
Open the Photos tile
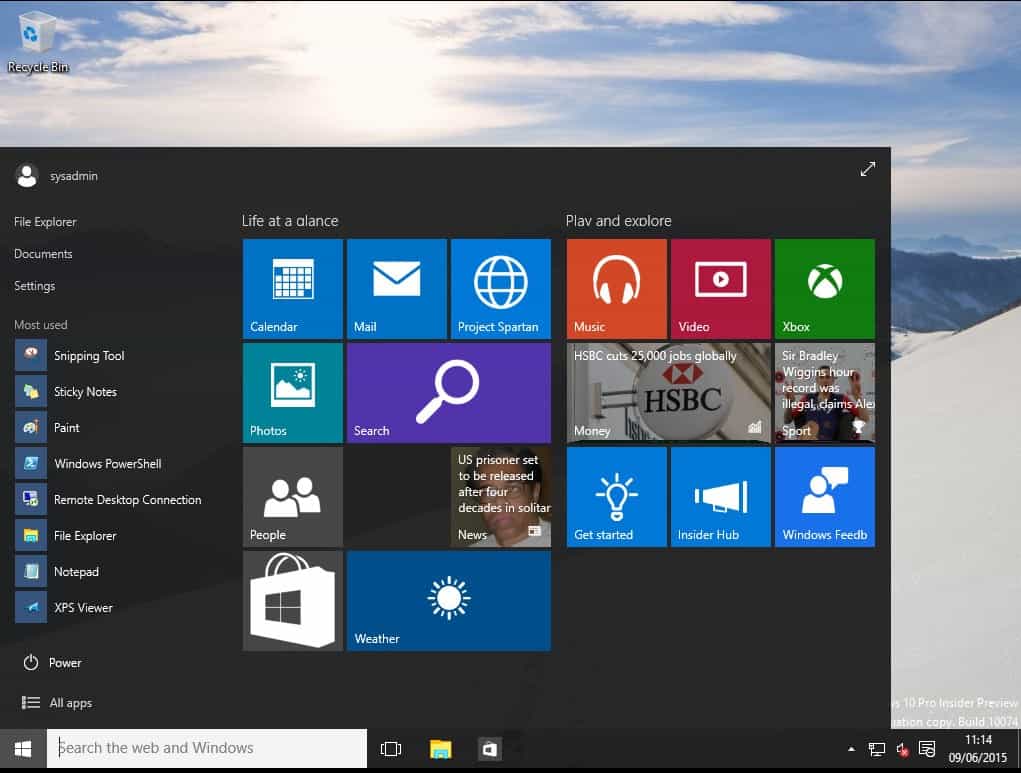(x=292, y=392)
